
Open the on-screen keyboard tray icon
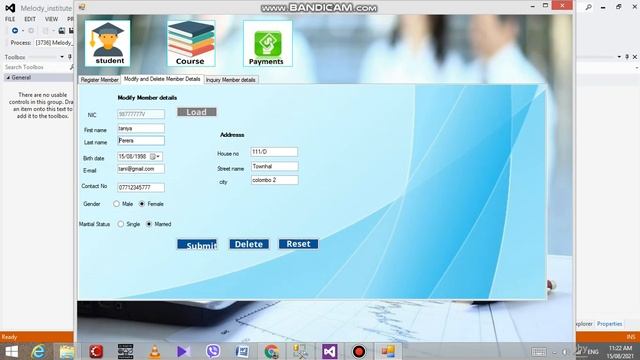coord(539,352)
